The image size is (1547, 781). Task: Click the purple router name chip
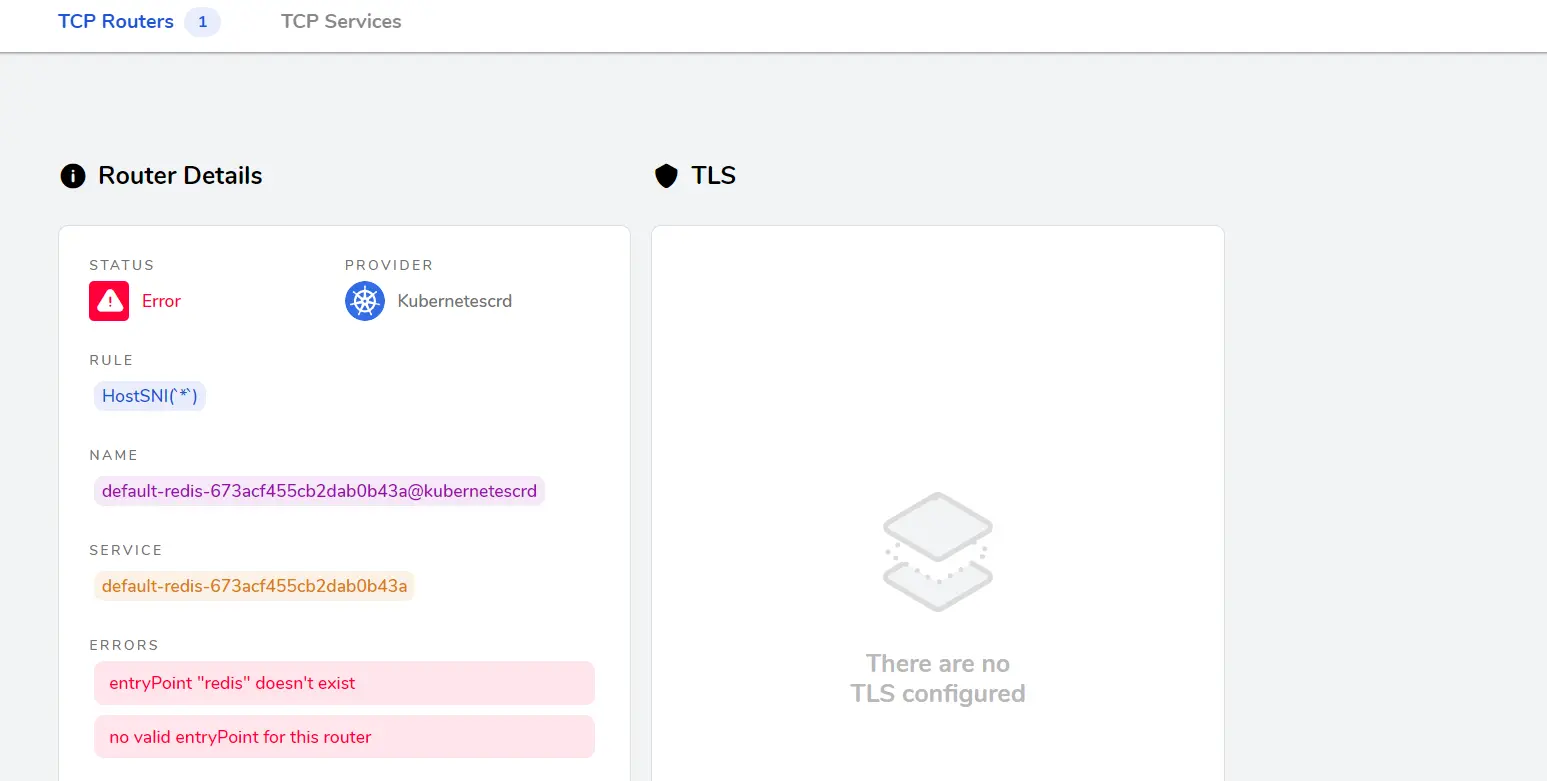click(319, 491)
